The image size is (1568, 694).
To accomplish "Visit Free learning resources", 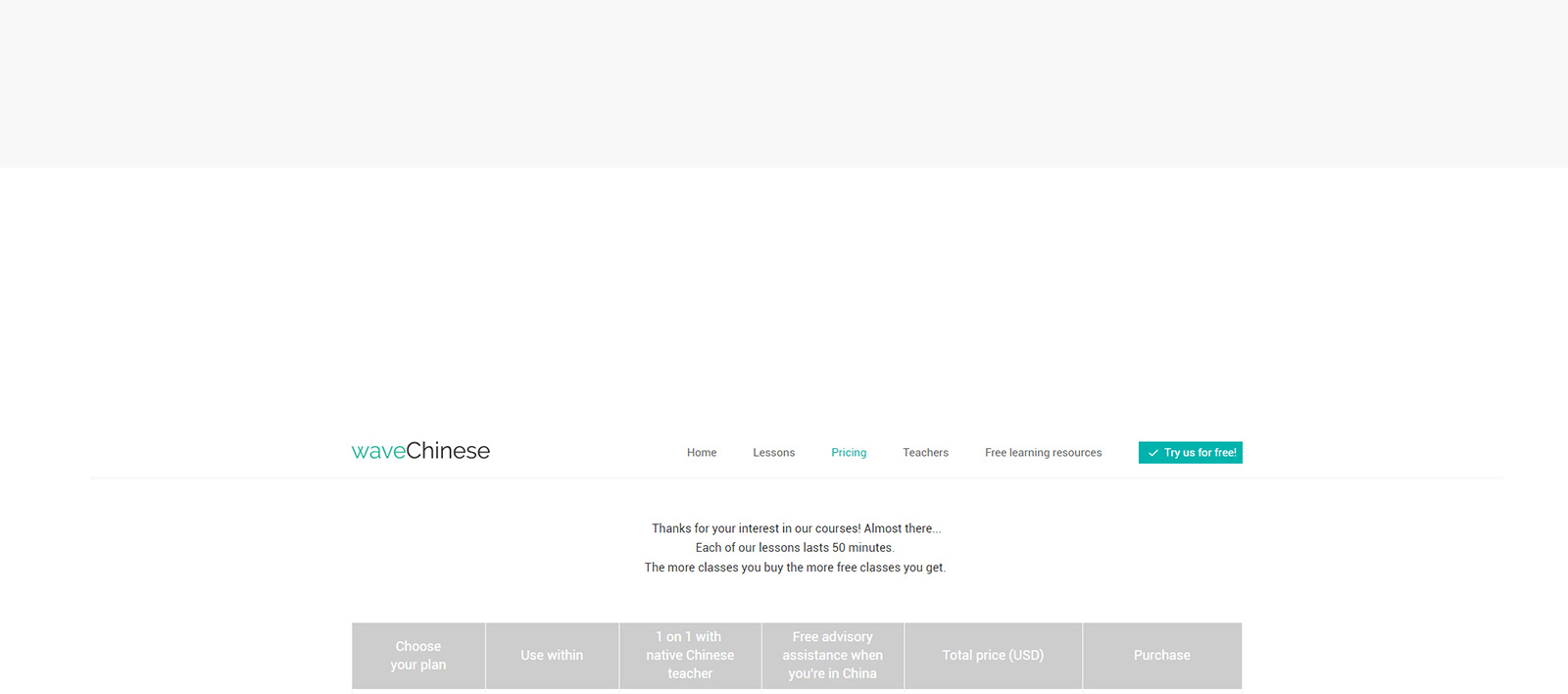I will pos(1043,453).
